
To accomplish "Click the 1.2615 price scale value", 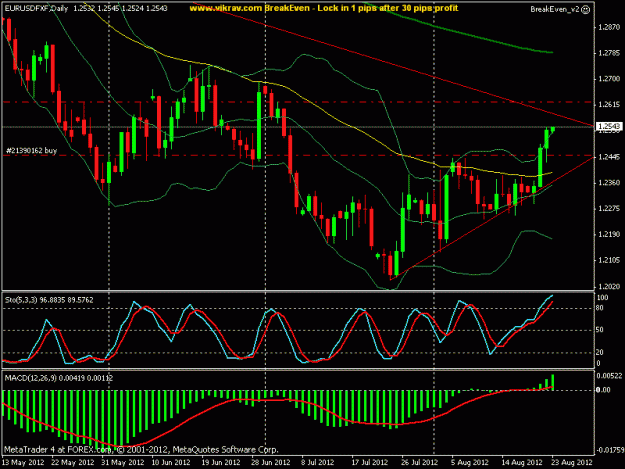I will pyautogui.click(x=609, y=105).
